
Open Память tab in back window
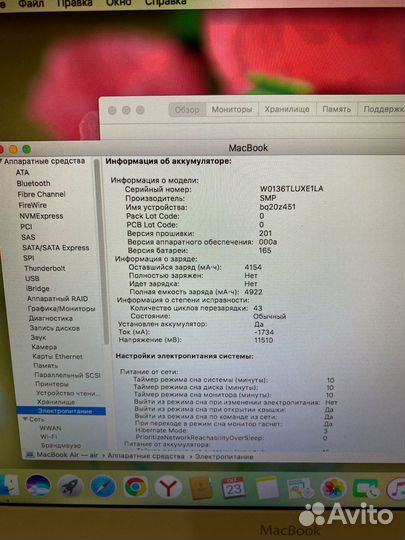[x=336, y=109]
